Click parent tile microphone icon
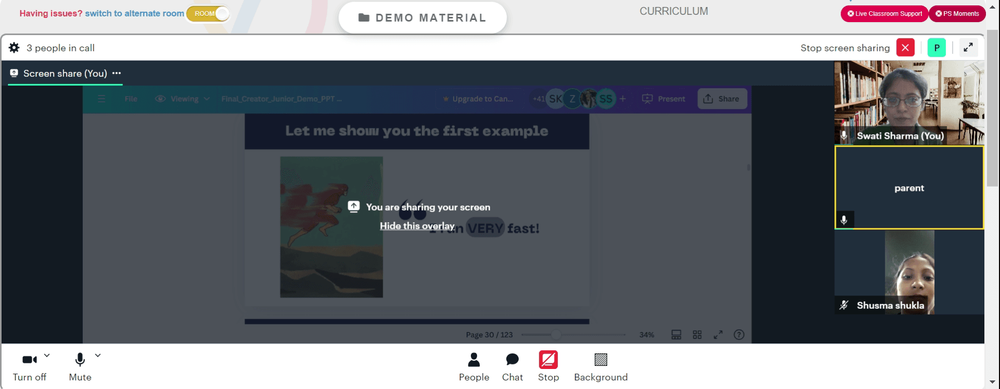The image size is (1000, 389). tap(844, 220)
